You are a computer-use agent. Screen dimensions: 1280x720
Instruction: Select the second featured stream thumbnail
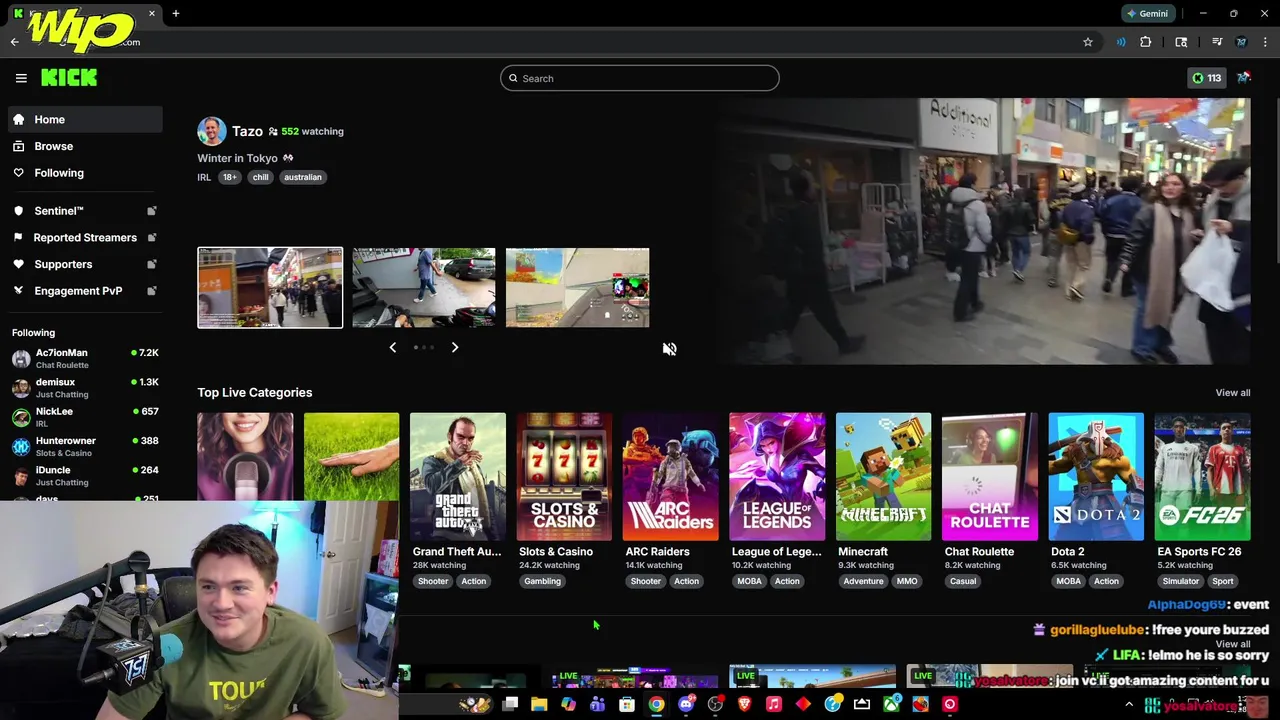click(424, 288)
